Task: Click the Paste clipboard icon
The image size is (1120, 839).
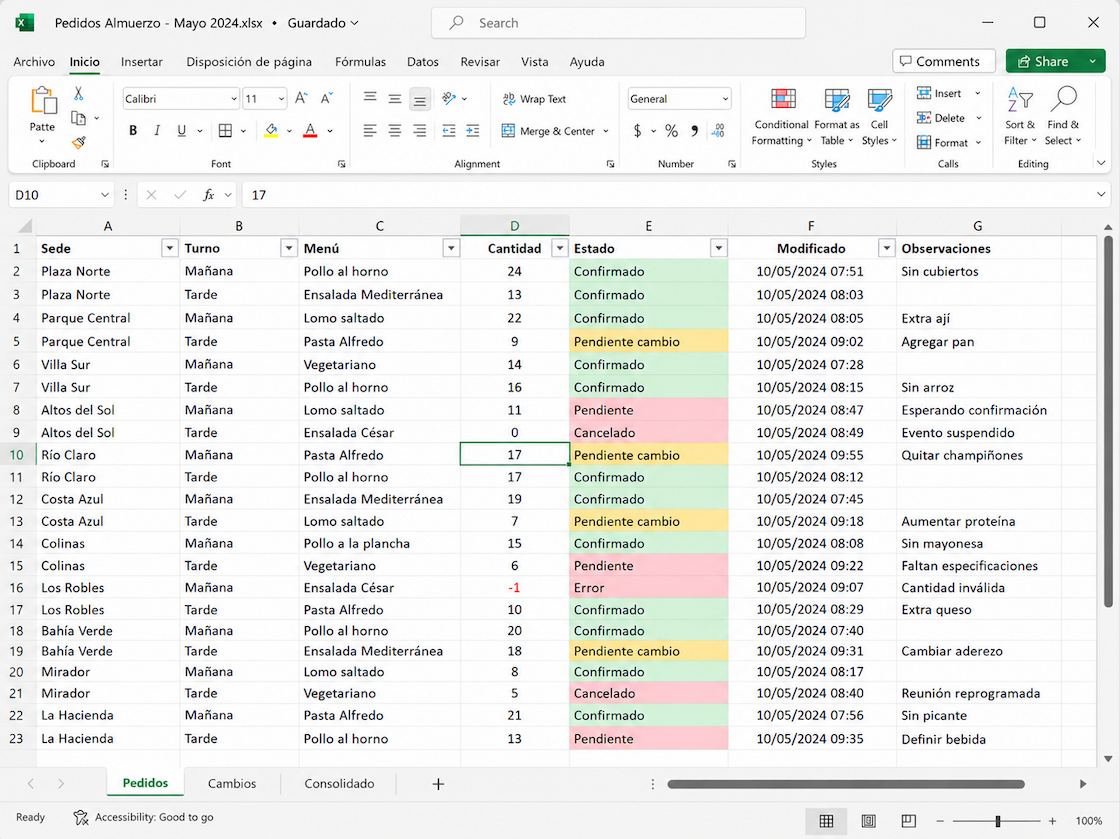Action: pyautogui.click(x=43, y=100)
